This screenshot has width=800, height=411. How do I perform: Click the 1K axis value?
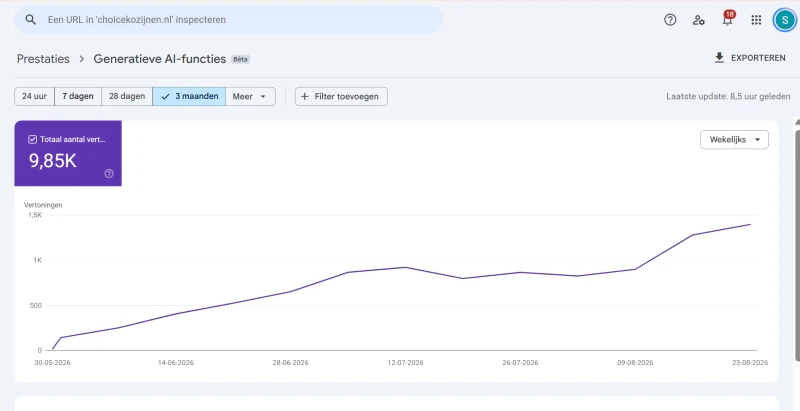[x=38, y=261]
